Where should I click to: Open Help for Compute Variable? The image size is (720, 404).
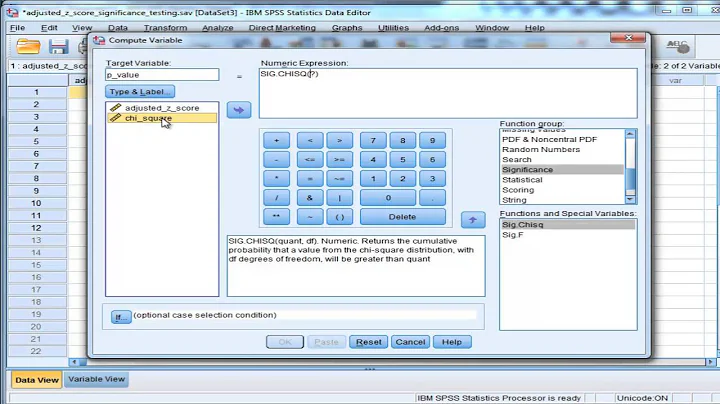click(452, 342)
